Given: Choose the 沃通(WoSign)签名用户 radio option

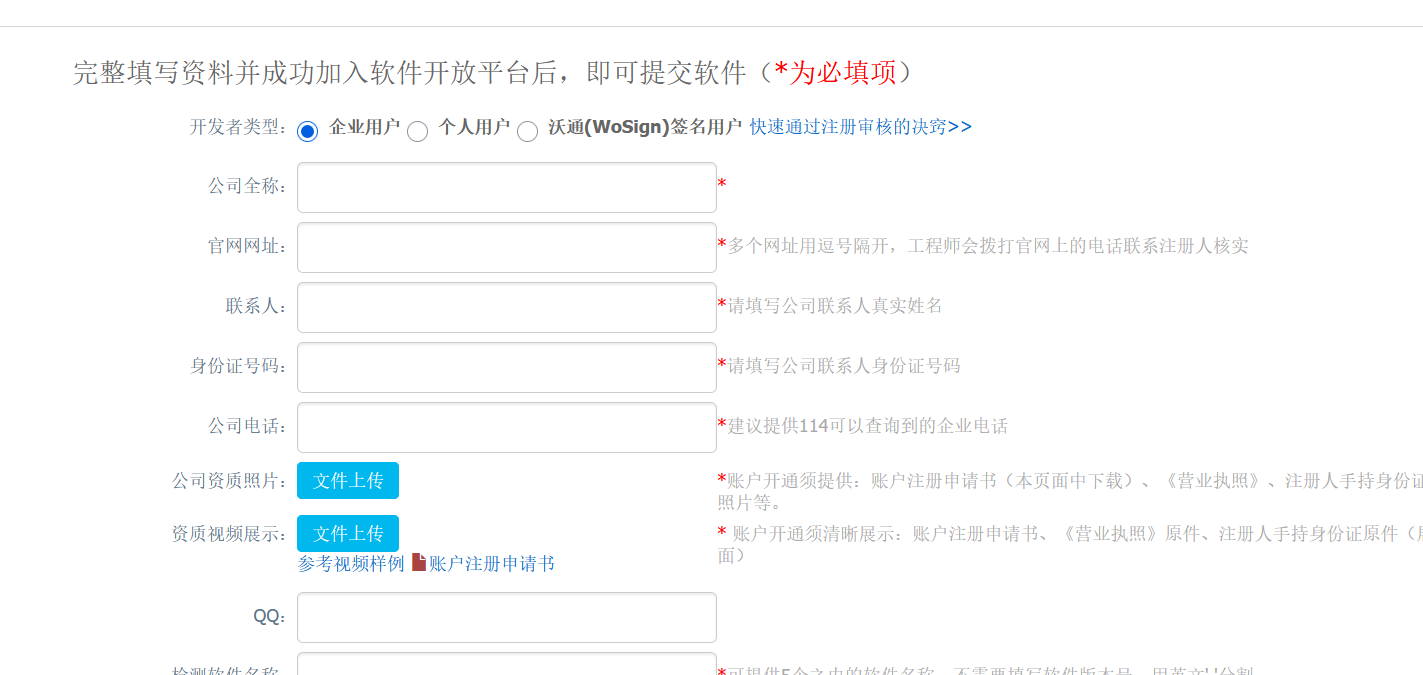Looking at the screenshot, I should [x=528, y=131].
